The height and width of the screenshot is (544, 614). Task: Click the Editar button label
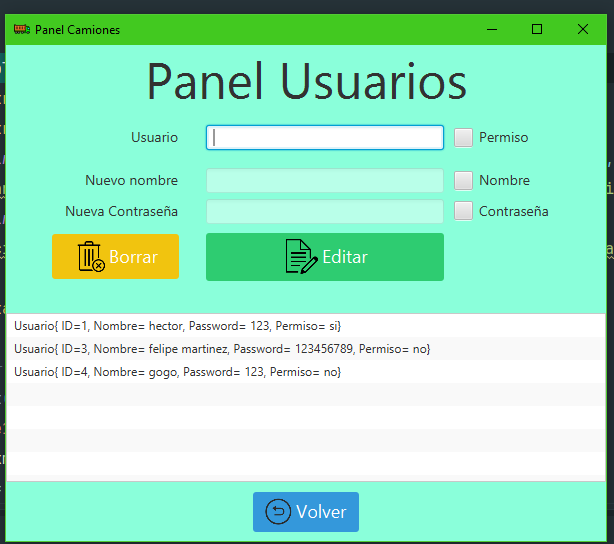coord(345,257)
